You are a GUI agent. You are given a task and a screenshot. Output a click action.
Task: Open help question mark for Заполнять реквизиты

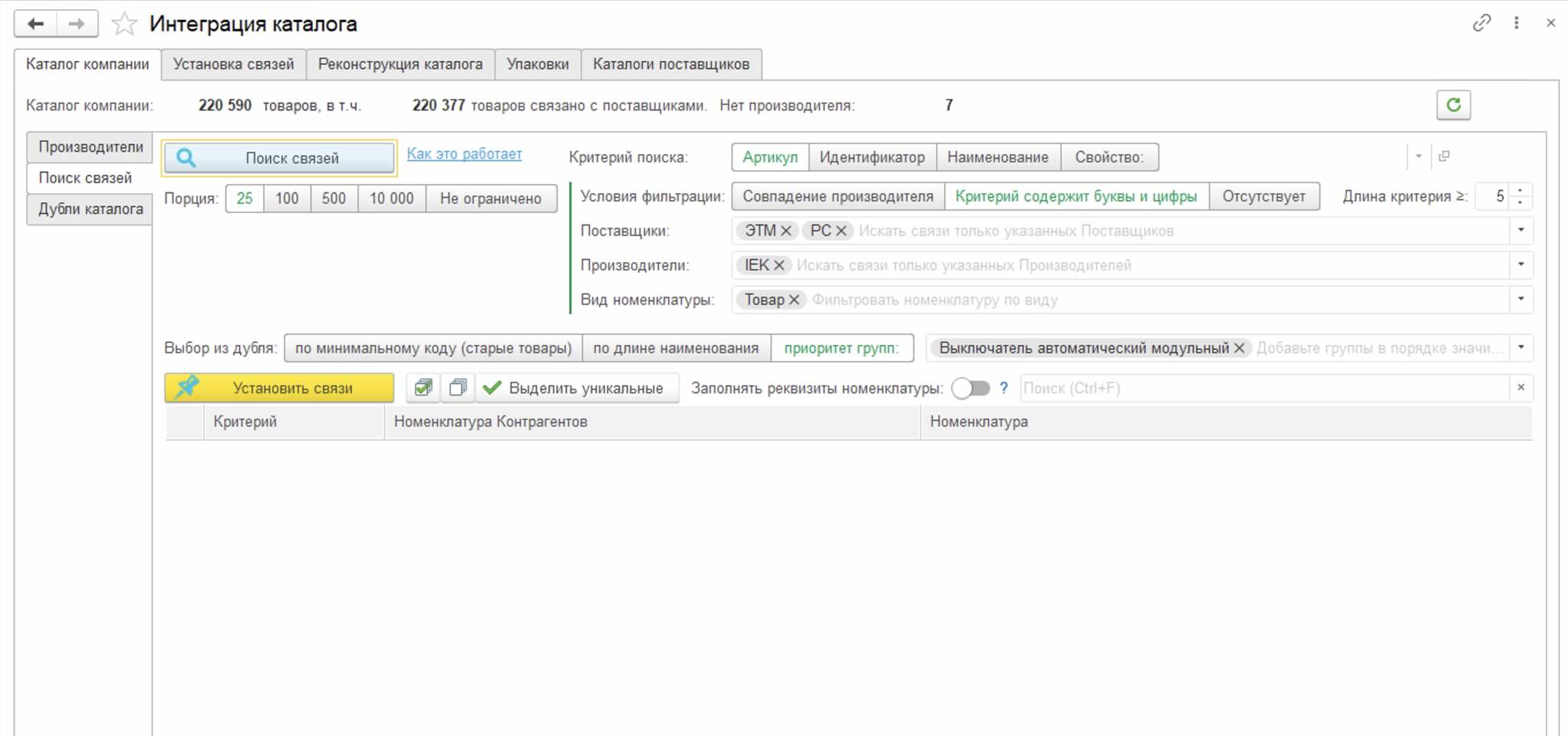coord(1003,388)
